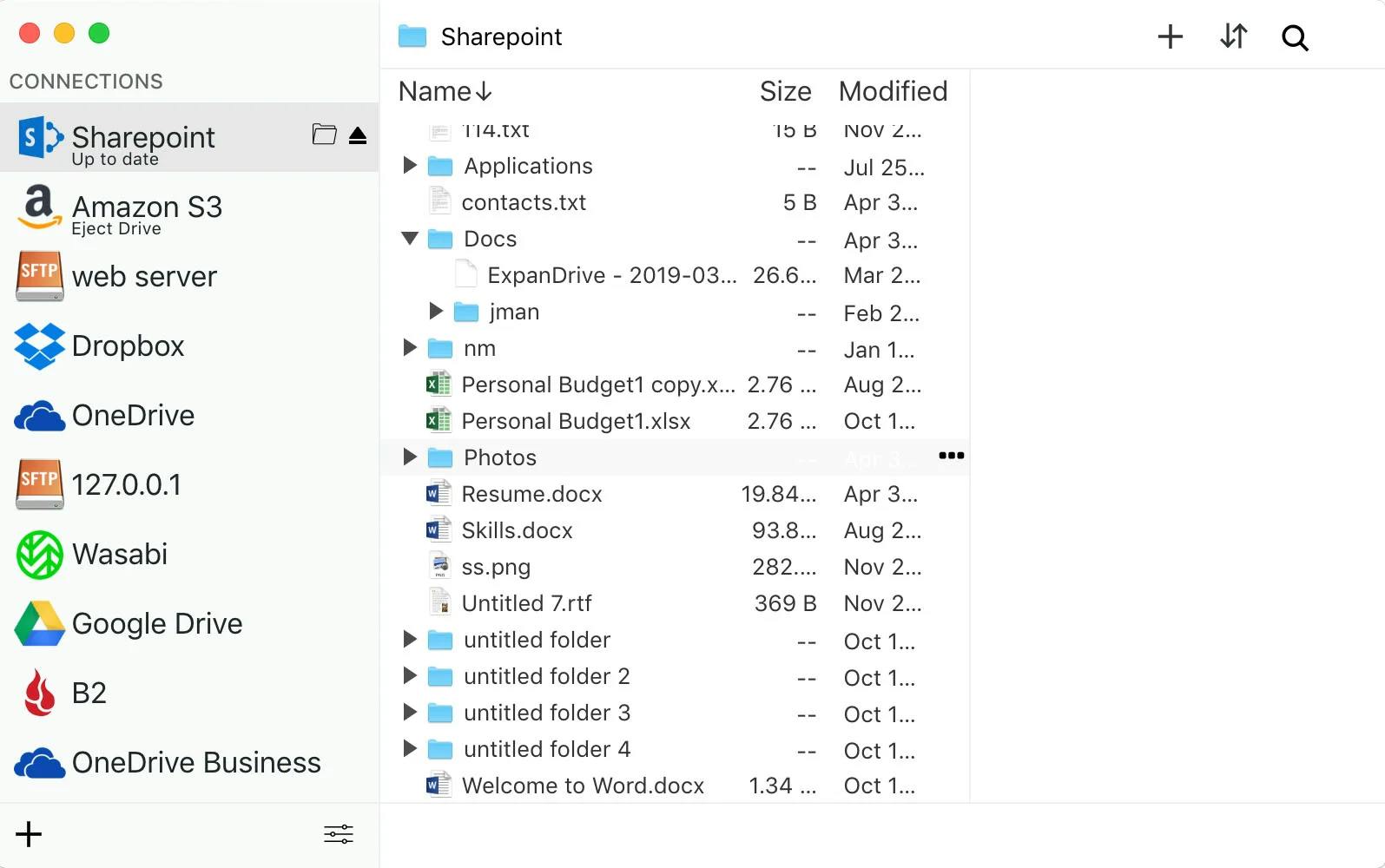Click the ss.png file name

pyautogui.click(x=496, y=567)
